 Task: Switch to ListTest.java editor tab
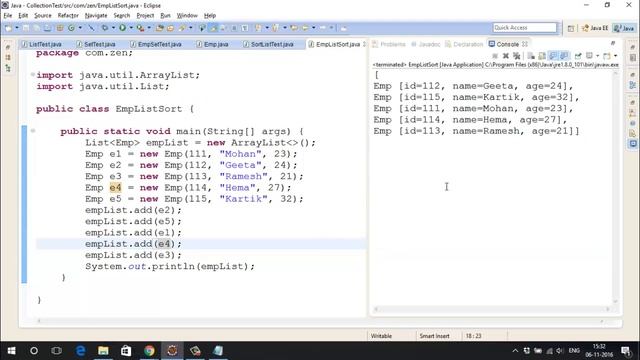pos(42,44)
